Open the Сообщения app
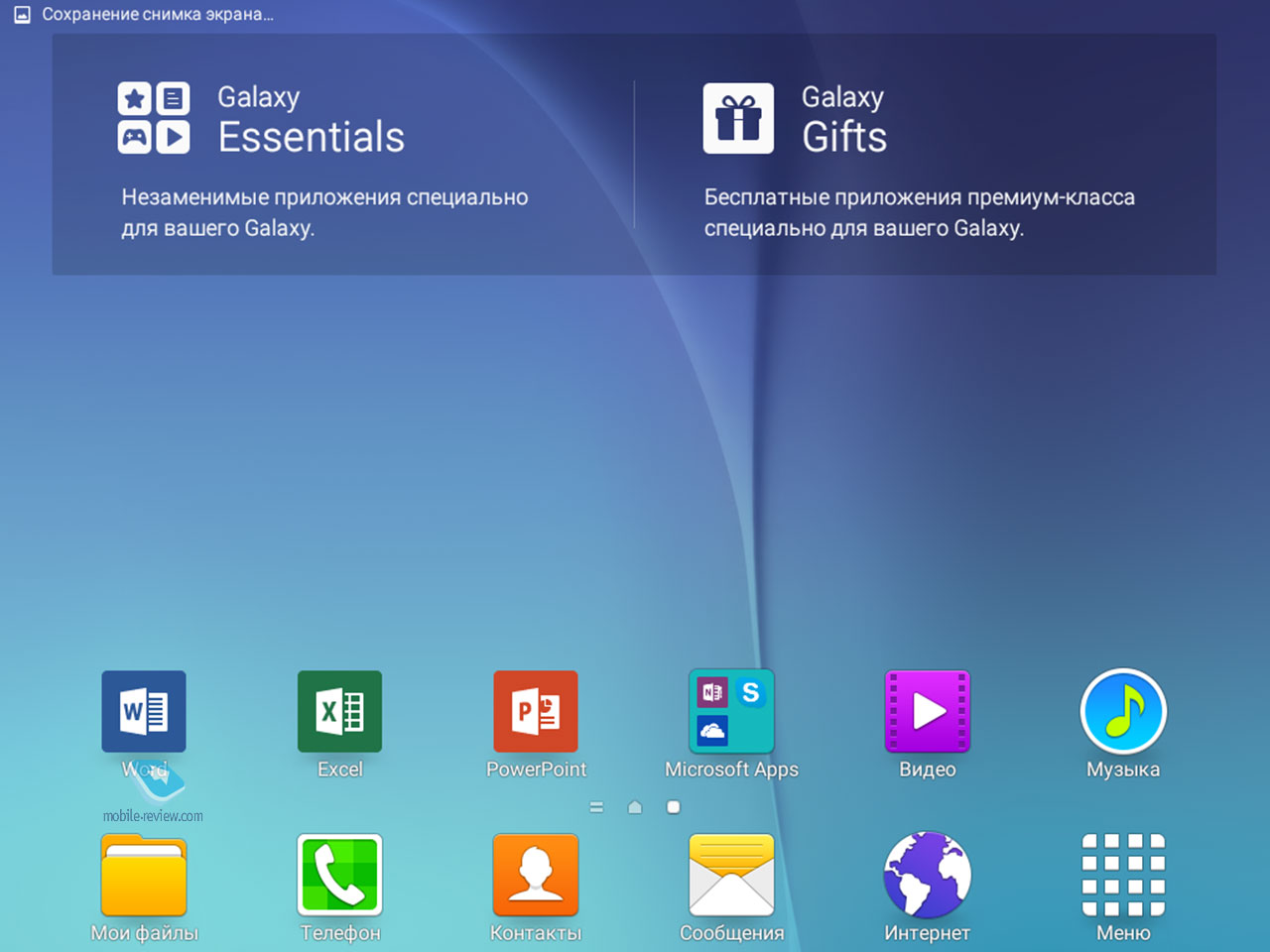Screen dimensions: 1270x952 point(731,875)
